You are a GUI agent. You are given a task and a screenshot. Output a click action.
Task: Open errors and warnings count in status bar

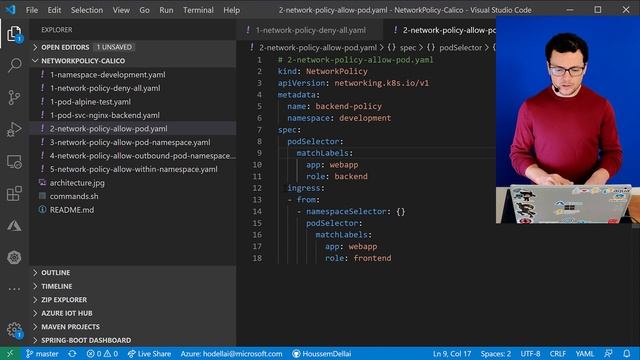pos(102,353)
